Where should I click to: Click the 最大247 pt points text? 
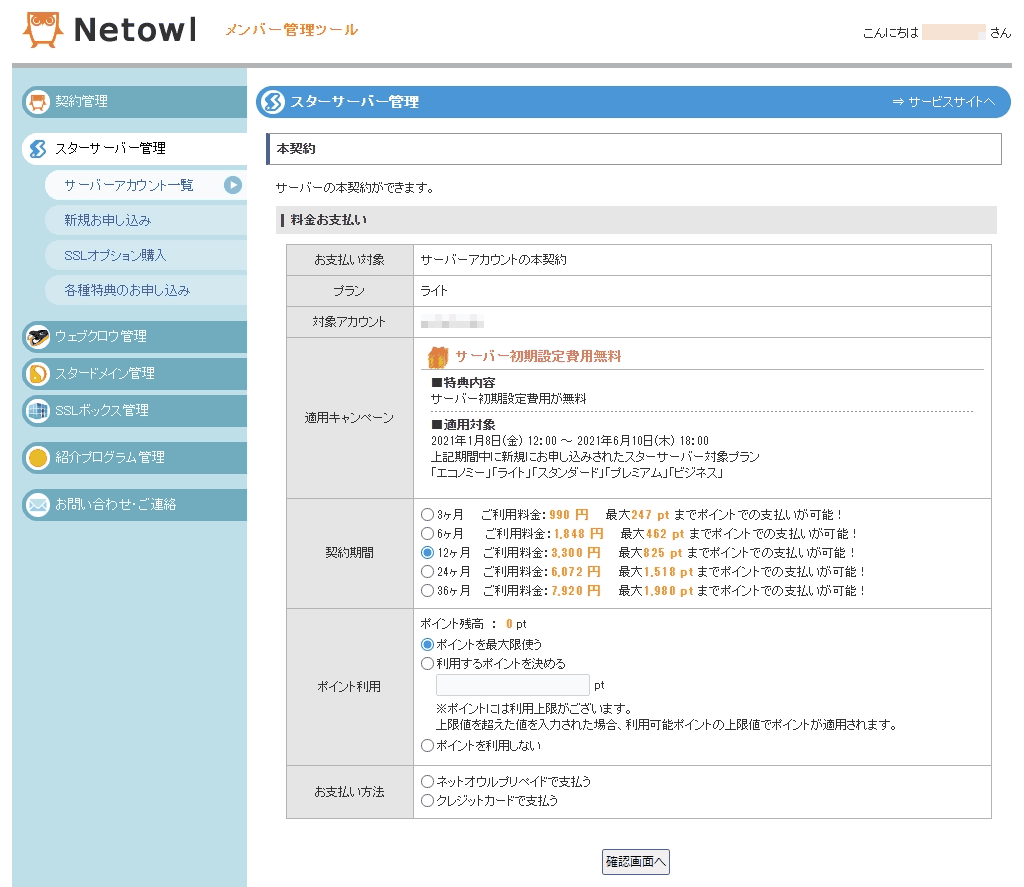pos(637,515)
